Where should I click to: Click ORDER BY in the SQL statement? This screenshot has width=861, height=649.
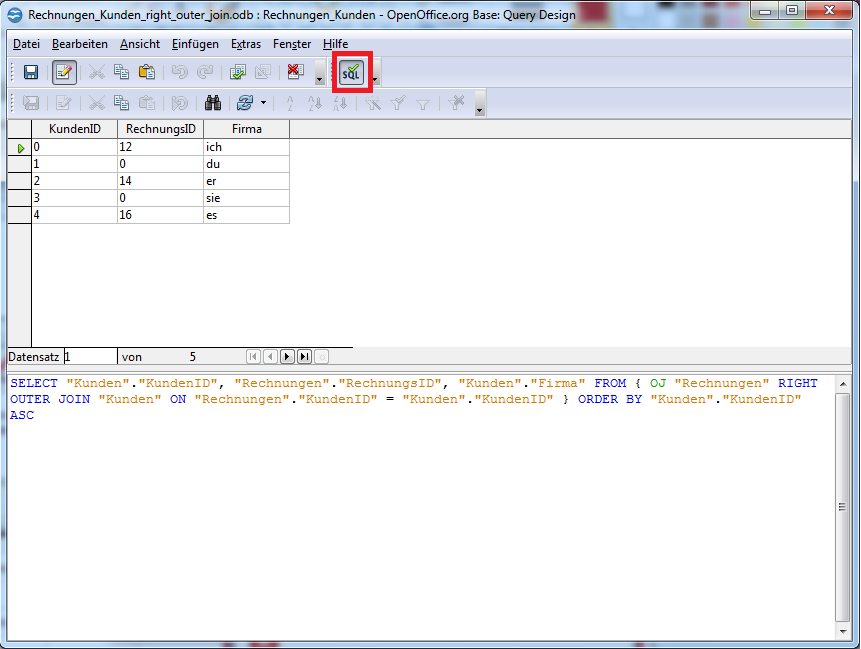(610, 399)
